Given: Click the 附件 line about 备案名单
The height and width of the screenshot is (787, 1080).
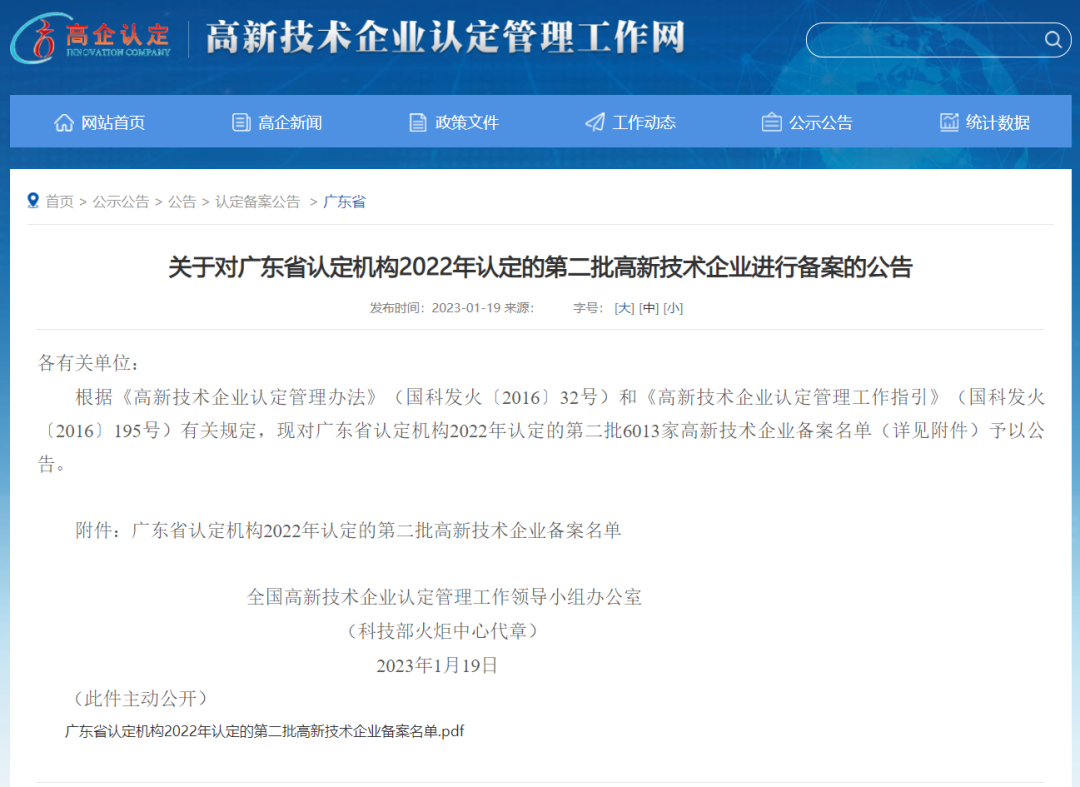Looking at the screenshot, I should click(349, 530).
